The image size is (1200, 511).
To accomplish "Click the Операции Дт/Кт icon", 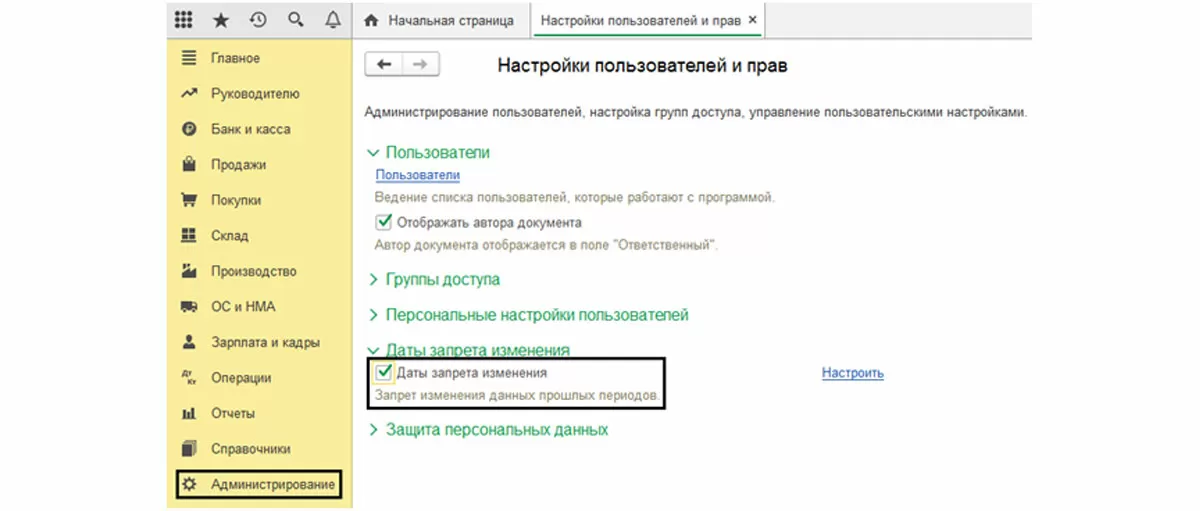I will pyautogui.click(x=188, y=378).
